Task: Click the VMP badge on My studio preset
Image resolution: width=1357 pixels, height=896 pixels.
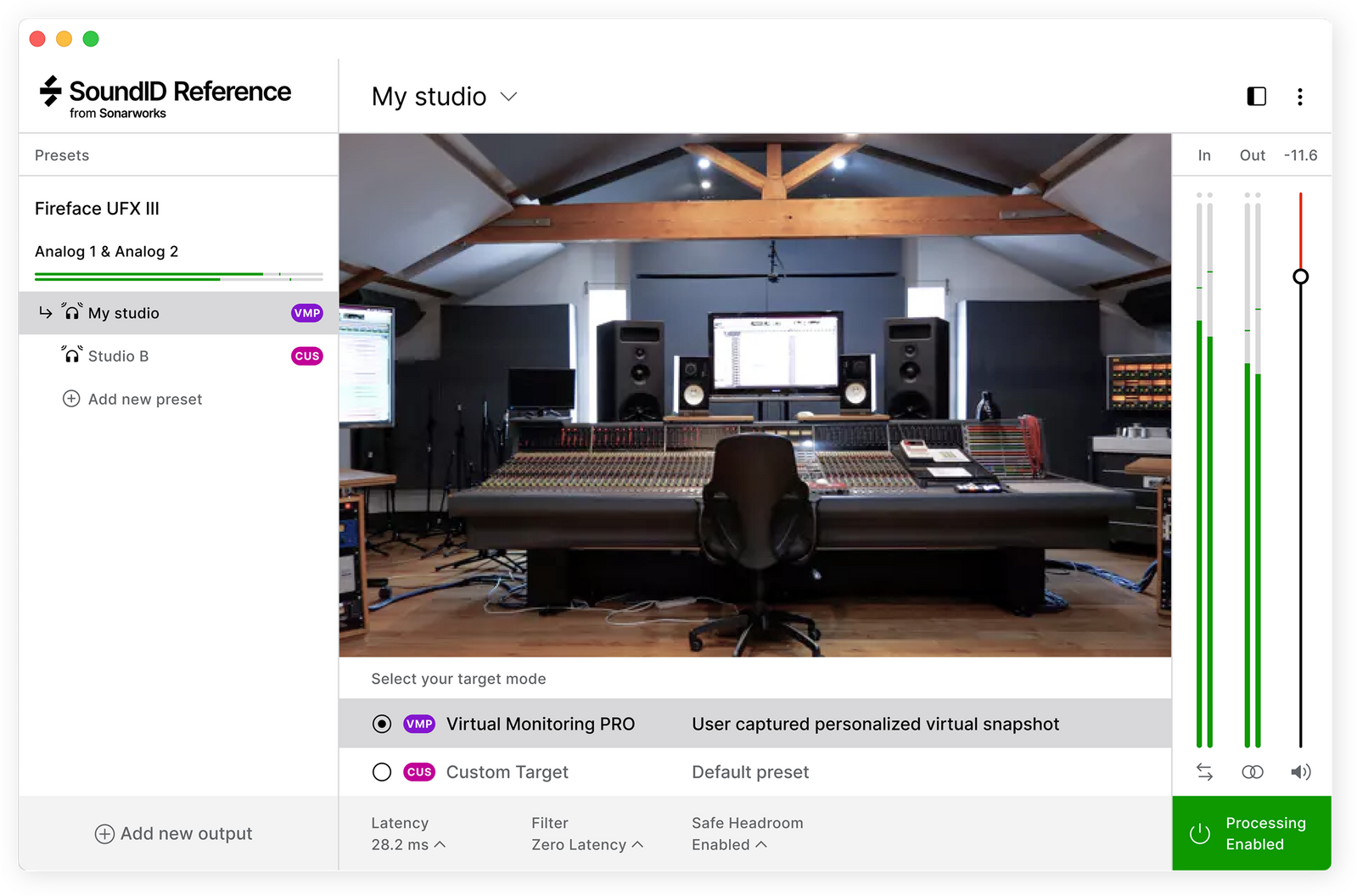Action: point(306,313)
